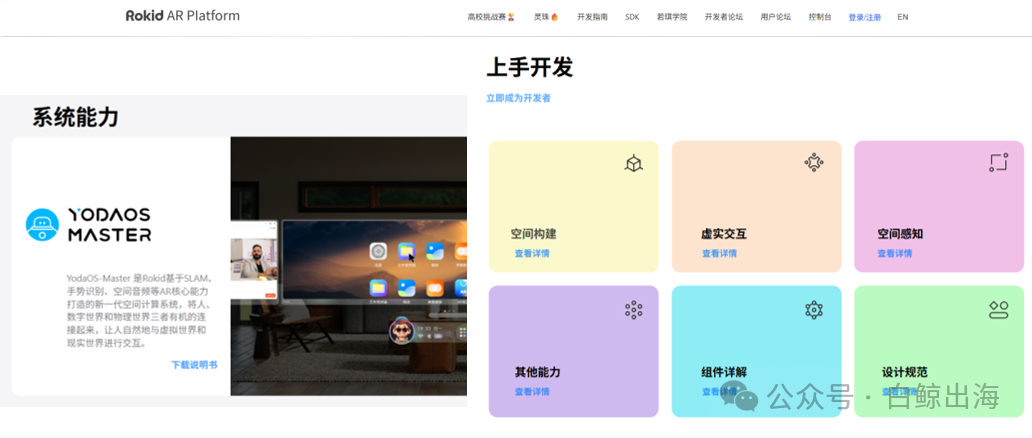1032x438 pixels.
Task: Click 立即成为开发者 link
Action: click(518, 98)
